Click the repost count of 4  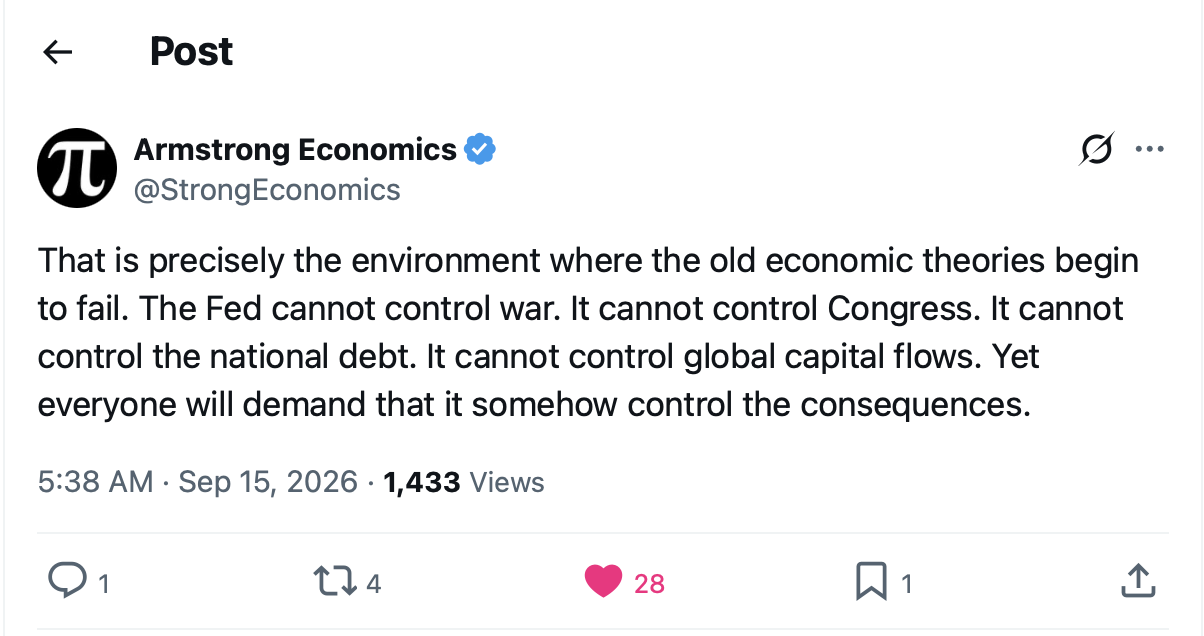pos(373,583)
